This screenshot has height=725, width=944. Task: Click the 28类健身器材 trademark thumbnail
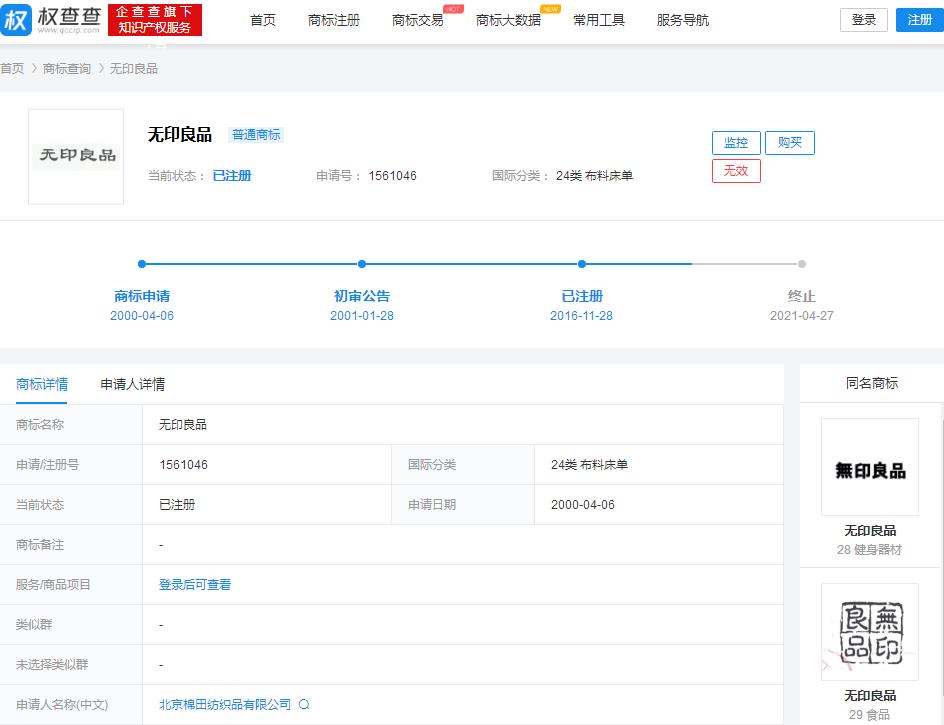tap(869, 466)
